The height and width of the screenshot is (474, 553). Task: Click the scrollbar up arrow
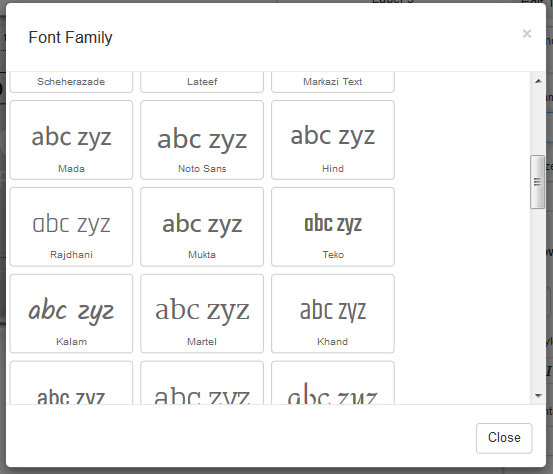pyautogui.click(x=538, y=81)
